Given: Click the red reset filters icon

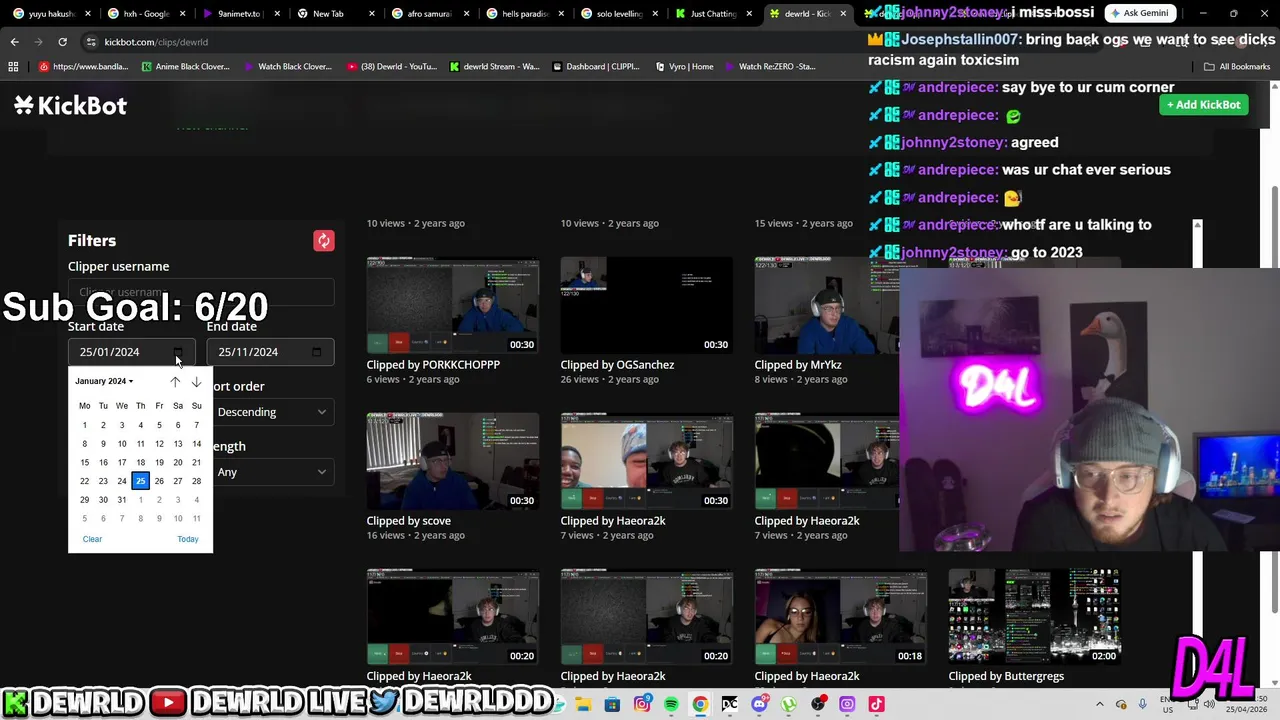Looking at the screenshot, I should [323, 241].
